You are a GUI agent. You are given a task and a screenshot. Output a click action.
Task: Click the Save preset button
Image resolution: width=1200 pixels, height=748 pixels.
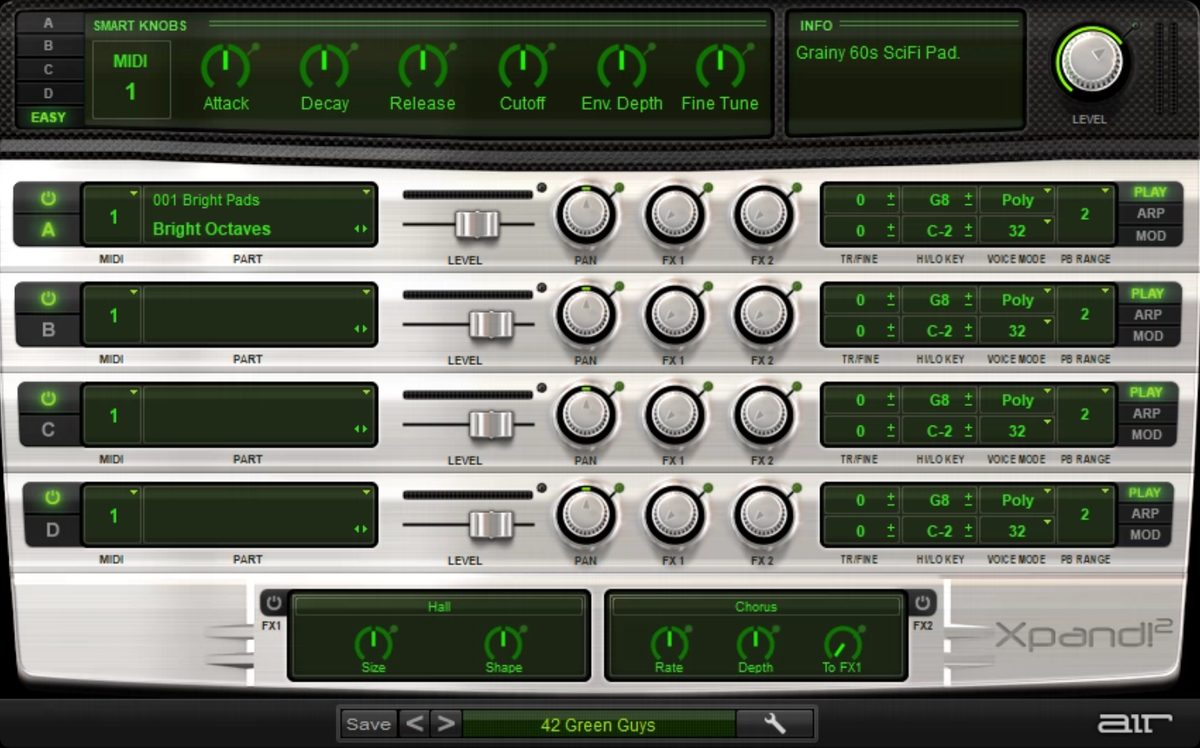pyautogui.click(x=368, y=724)
